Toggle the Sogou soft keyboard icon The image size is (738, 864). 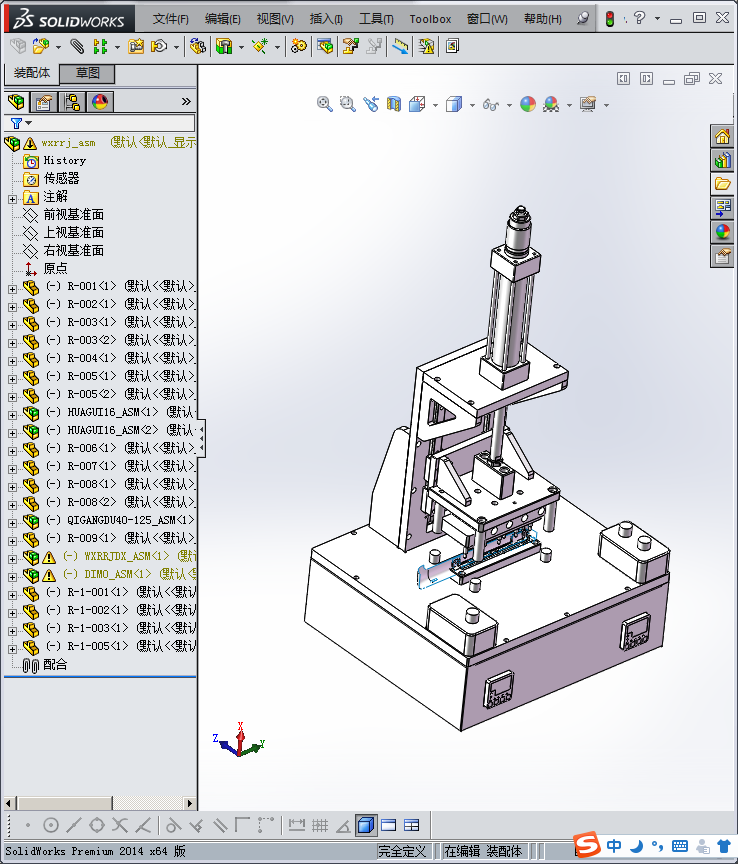click(x=680, y=846)
